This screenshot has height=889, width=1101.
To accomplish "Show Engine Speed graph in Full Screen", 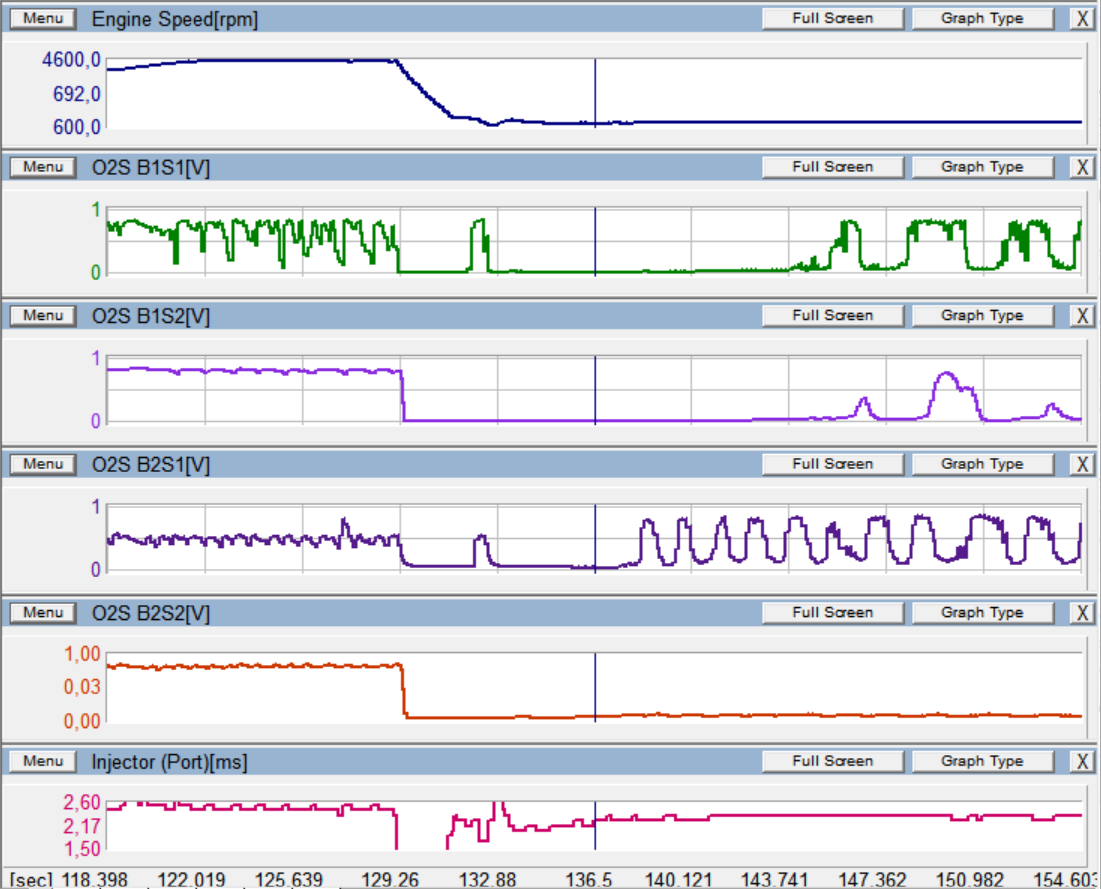I will tap(832, 19).
